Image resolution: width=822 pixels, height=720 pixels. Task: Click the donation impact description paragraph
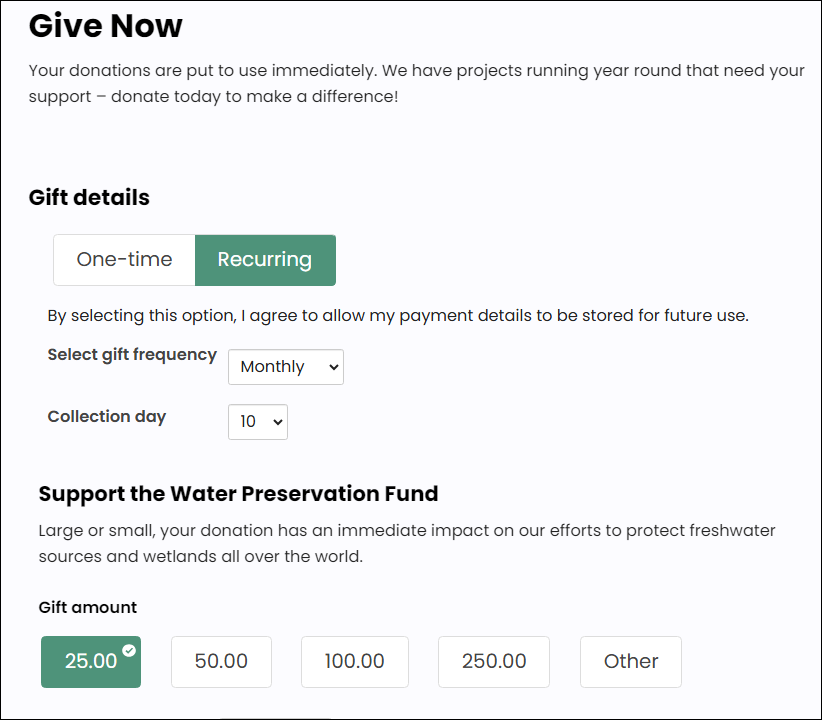point(407,543)
